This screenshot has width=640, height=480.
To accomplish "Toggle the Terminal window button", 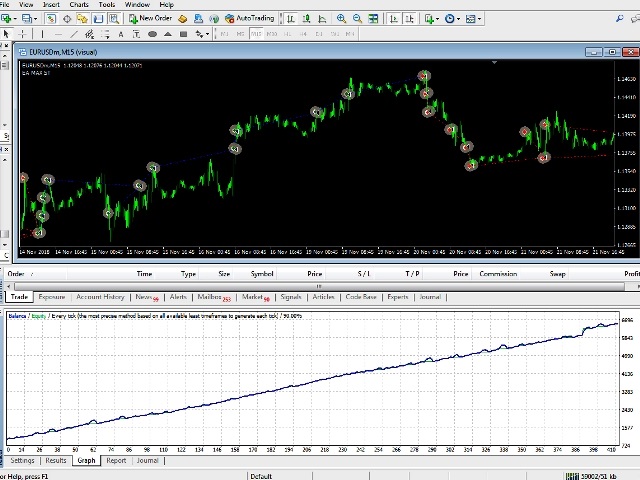I will pos(98,18).
